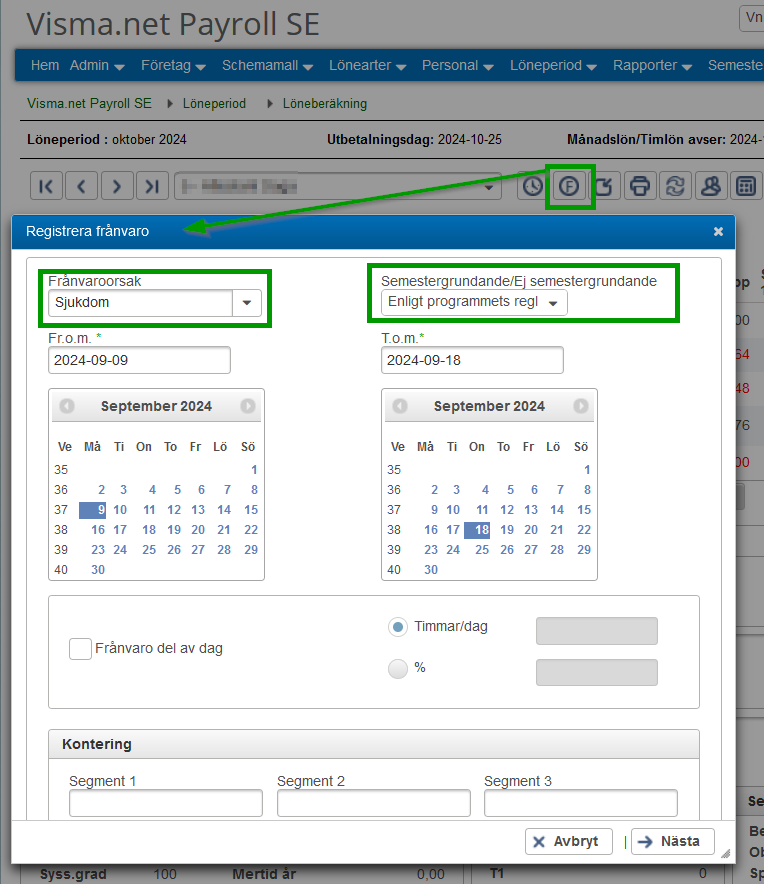The image size is (764, 884).
Task: Click the T.o.m. date field 2024-09-18
Action: (x=472, y=360)
